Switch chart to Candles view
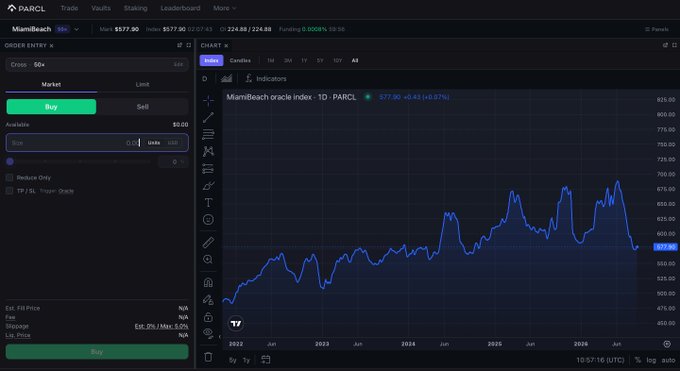 coord(240,60)
